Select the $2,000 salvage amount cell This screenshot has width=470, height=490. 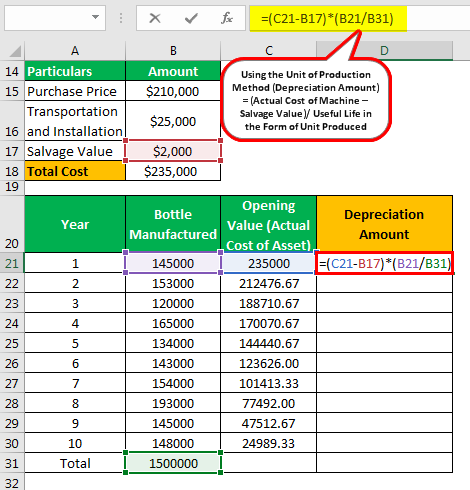(x=173, y=151)
